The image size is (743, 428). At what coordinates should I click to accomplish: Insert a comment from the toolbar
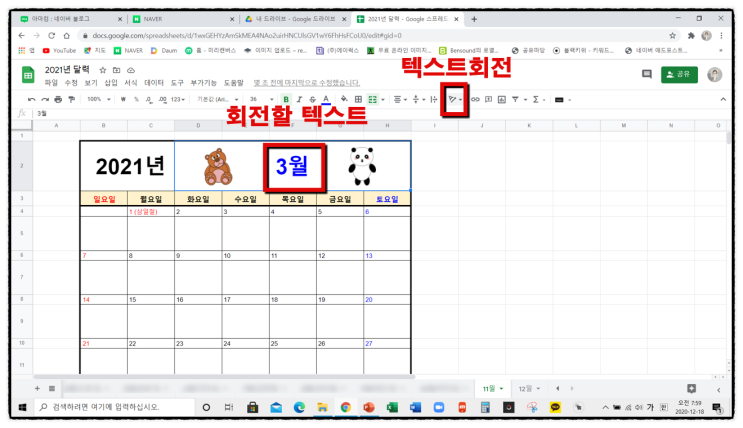point(488,100)
